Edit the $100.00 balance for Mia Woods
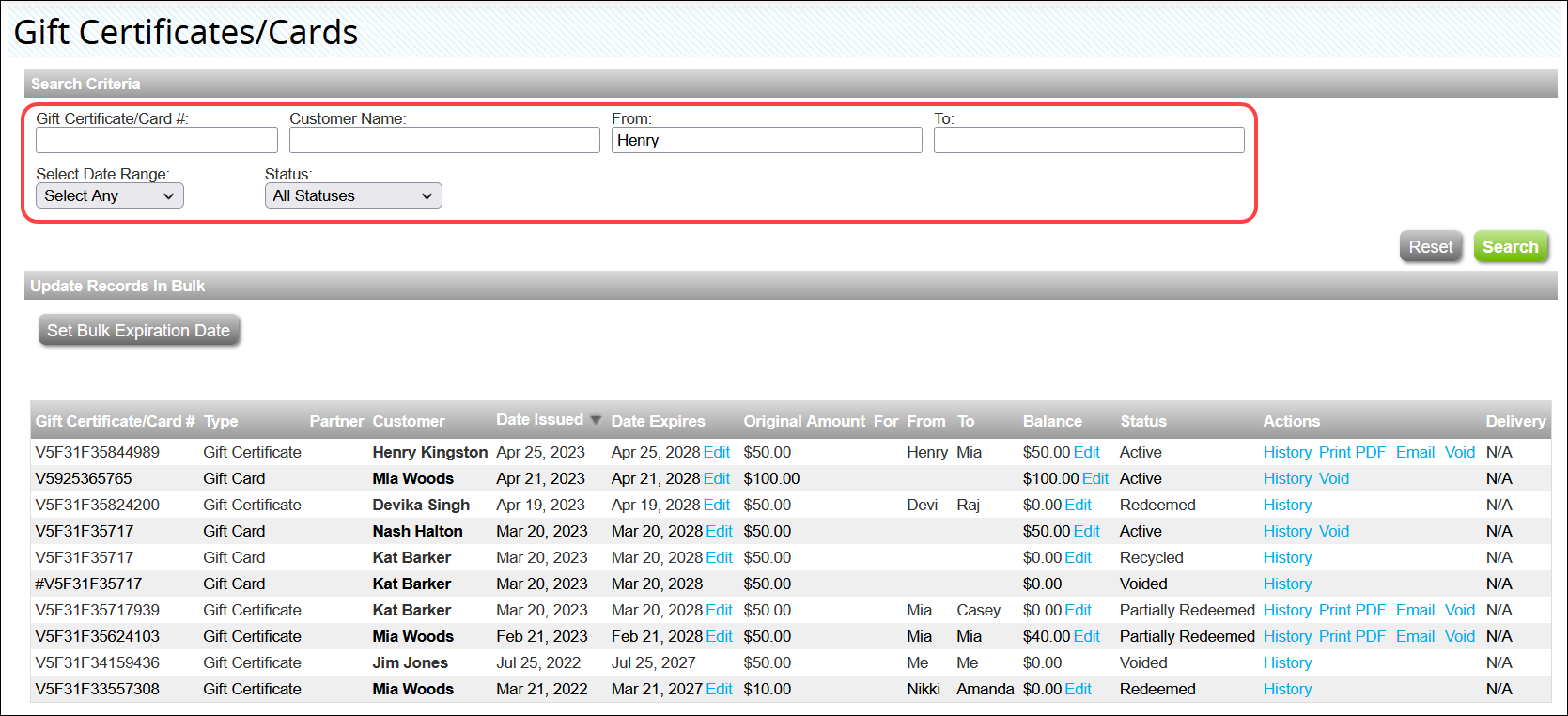 pos(1095,478)
